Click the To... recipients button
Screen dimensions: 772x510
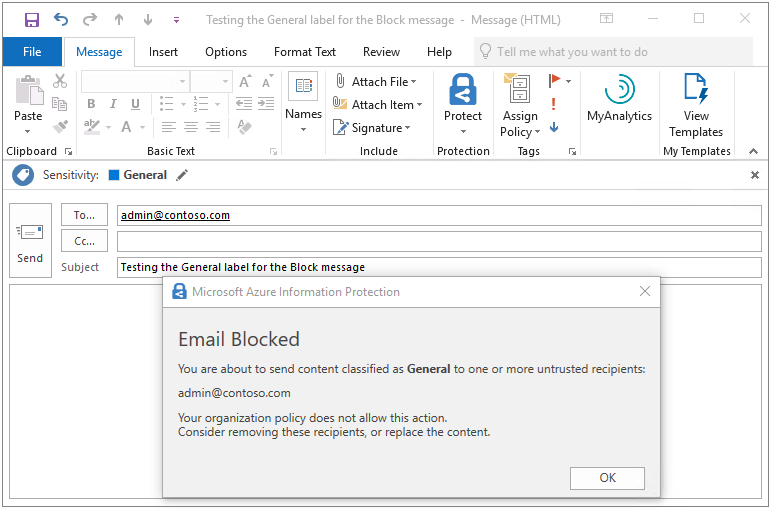[x=84, y=215]
